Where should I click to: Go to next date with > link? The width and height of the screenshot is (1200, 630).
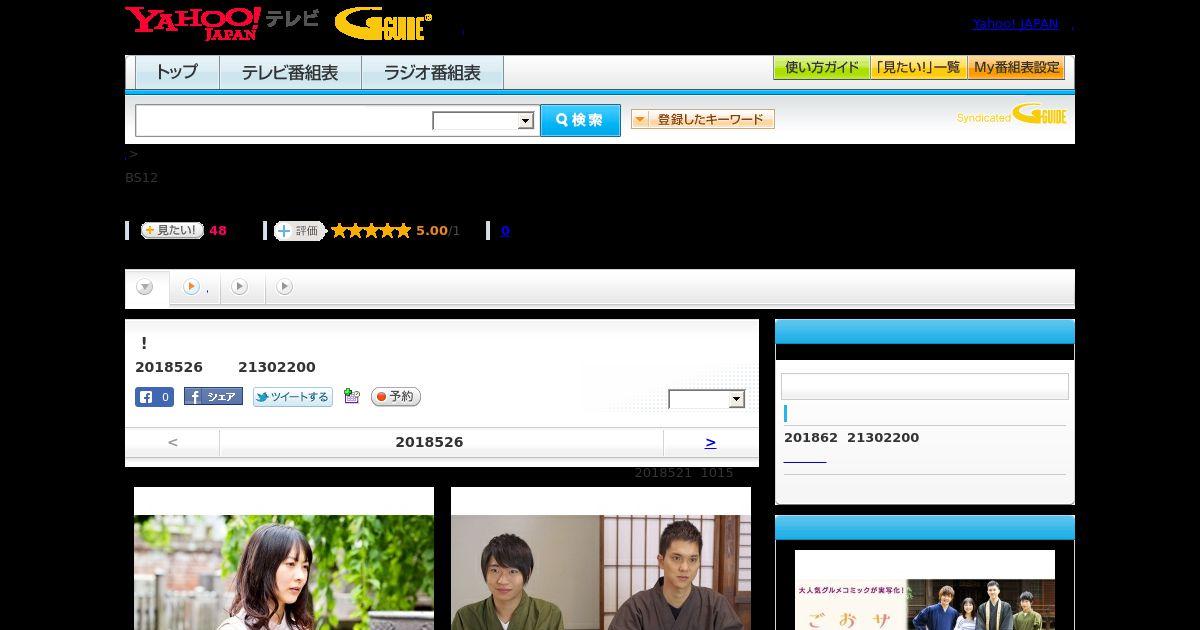(x=710, y=442)
